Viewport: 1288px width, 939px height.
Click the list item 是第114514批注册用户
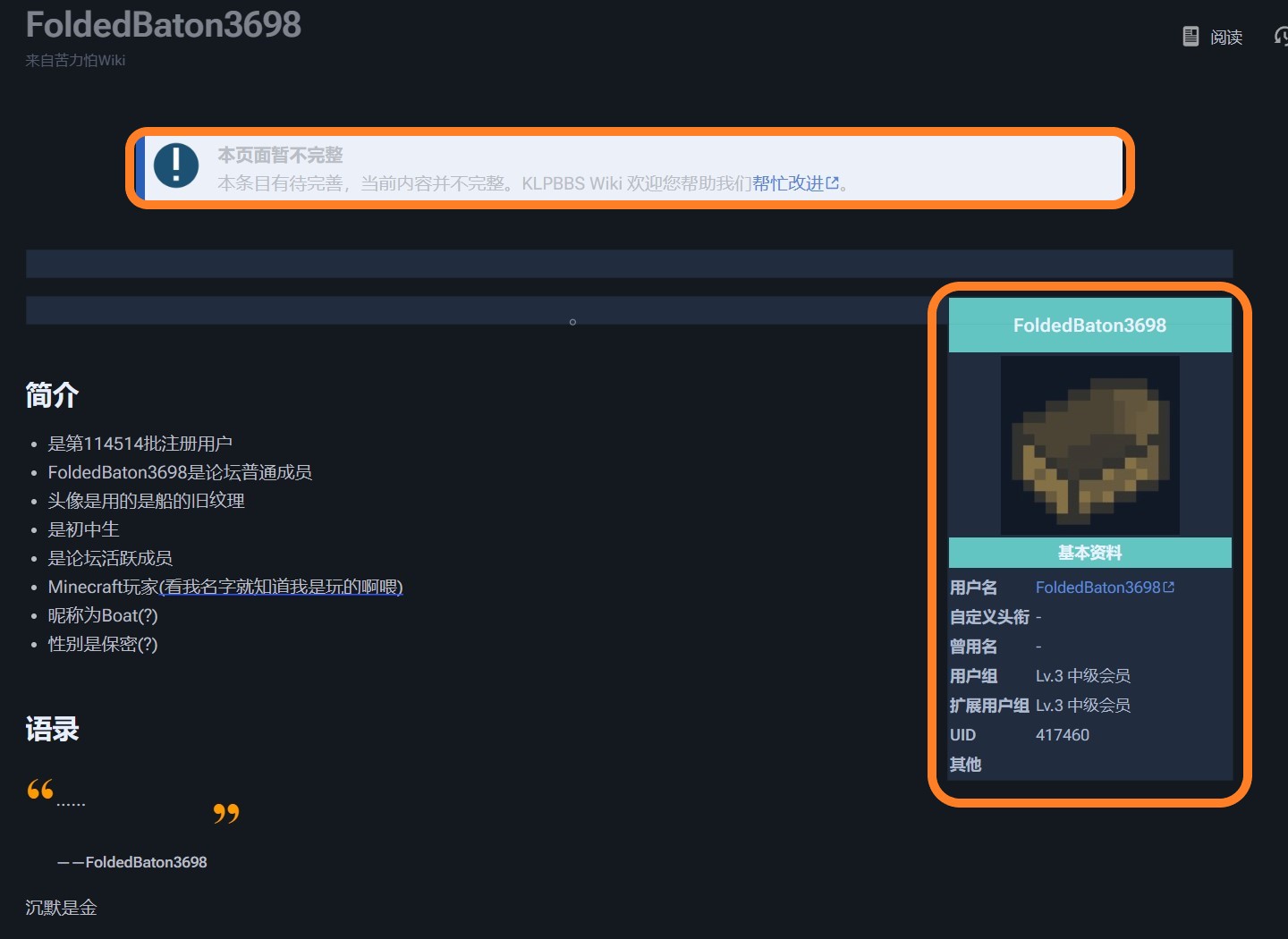[x=140, y=444]
